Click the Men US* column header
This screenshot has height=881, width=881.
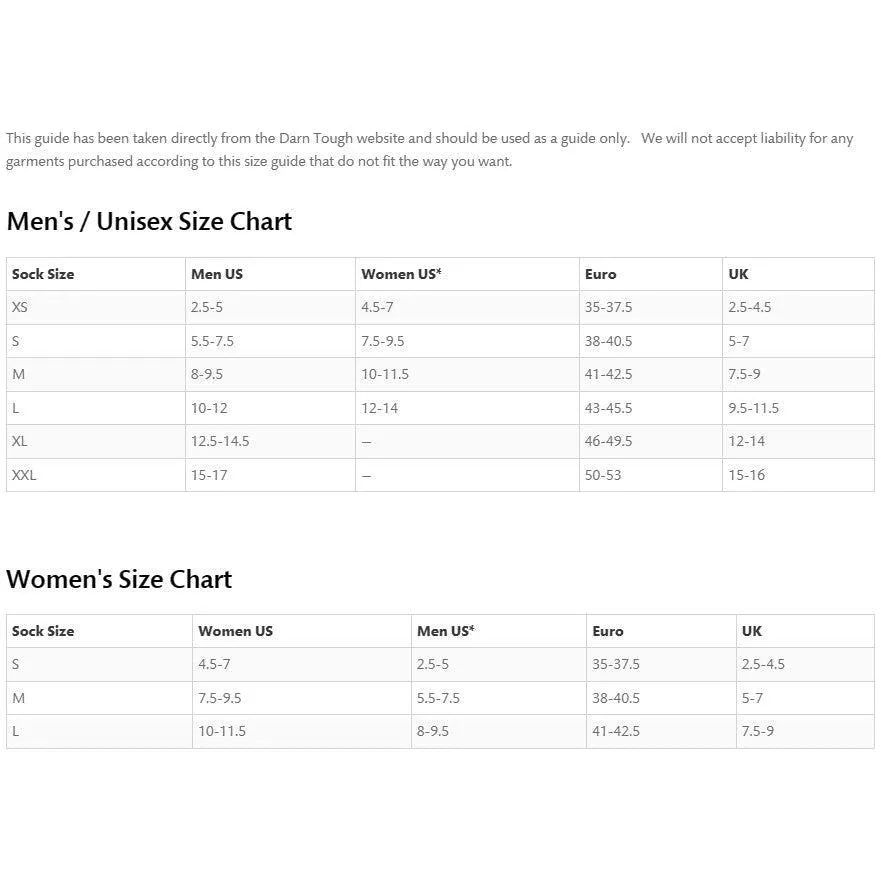pyautogui.click(x=445, y=631)
